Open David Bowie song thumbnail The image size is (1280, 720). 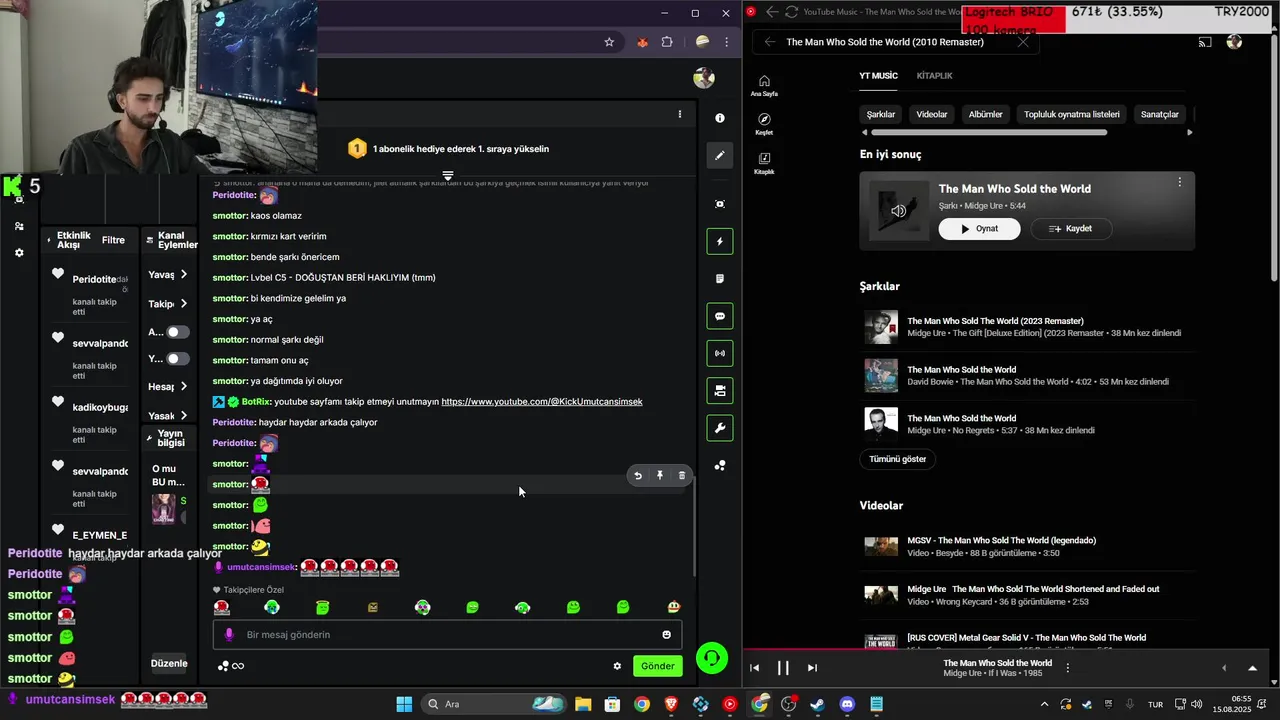pos(881,375)
